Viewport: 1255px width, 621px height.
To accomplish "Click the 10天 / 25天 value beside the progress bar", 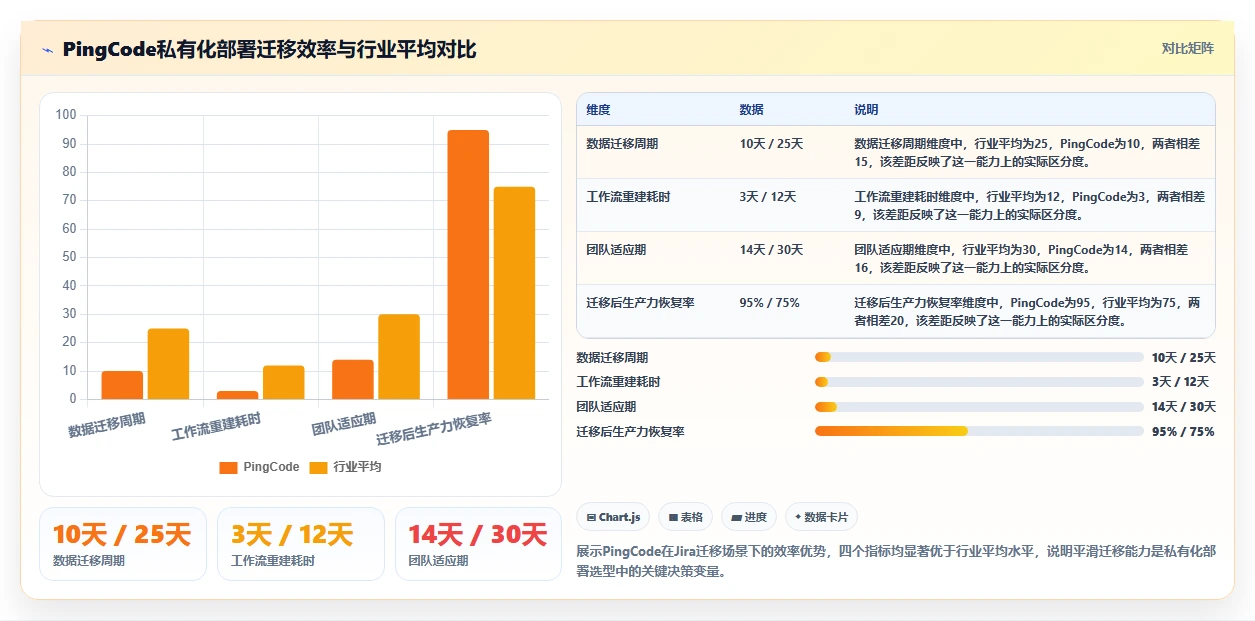I will click(1184, 357).
